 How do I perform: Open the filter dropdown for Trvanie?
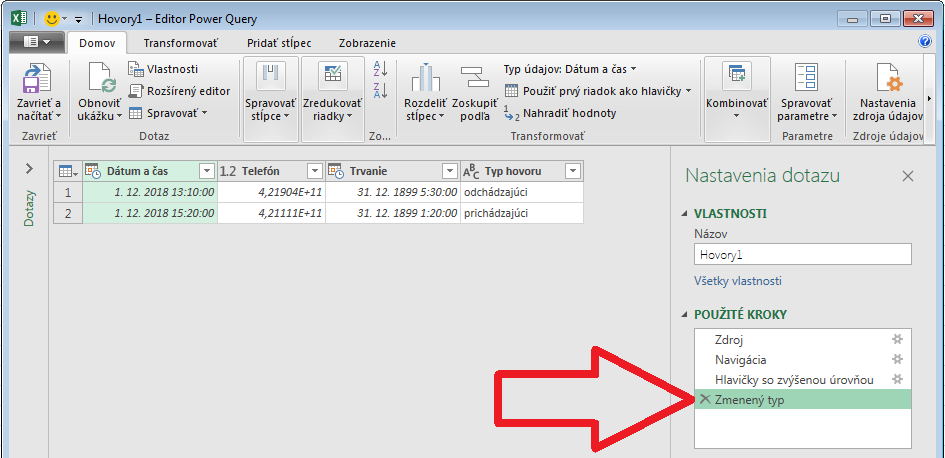450,172
